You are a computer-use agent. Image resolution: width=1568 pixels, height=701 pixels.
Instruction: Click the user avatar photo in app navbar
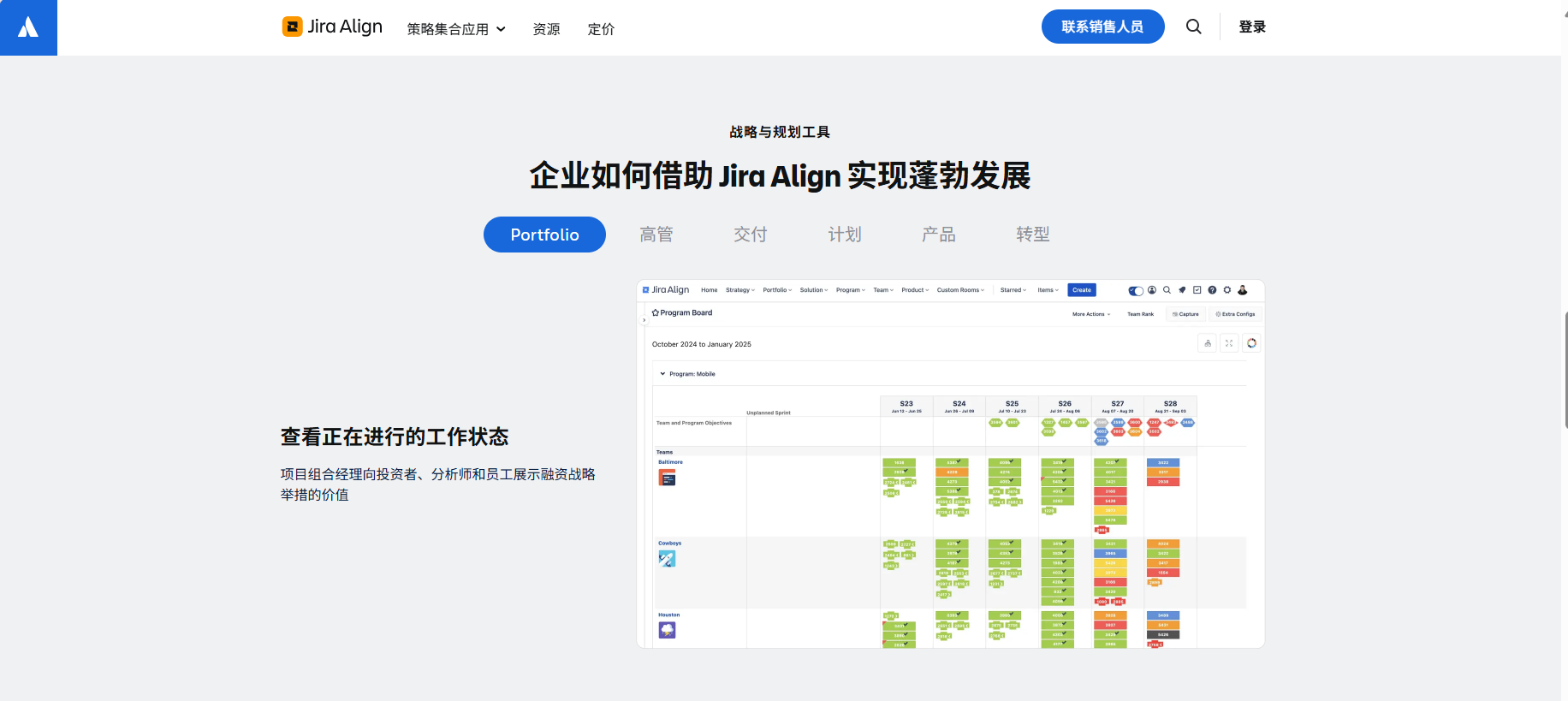tap(1243, 290)
